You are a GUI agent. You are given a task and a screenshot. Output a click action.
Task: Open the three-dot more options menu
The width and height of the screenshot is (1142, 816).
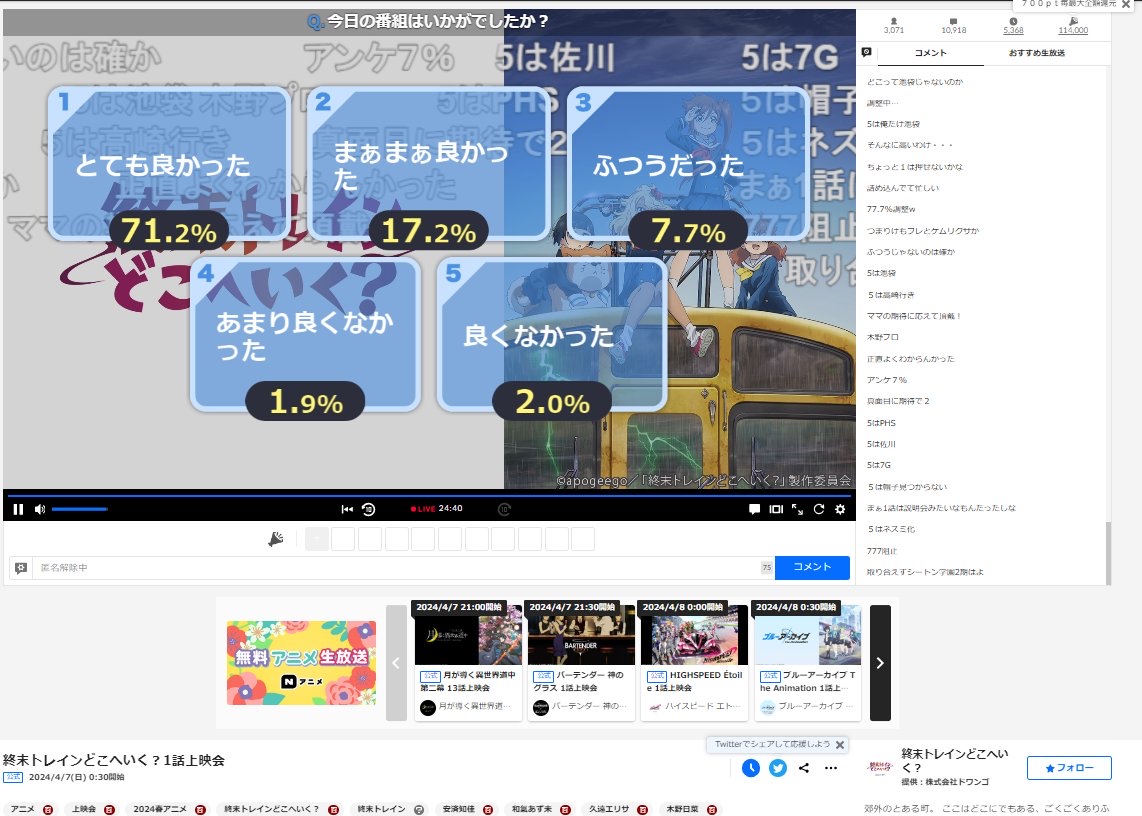pos(830,768)
